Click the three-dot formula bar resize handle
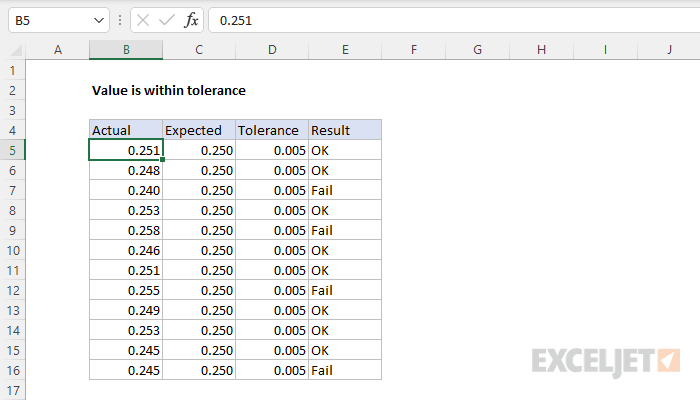700x400 pixels. (x=120, y=20)
